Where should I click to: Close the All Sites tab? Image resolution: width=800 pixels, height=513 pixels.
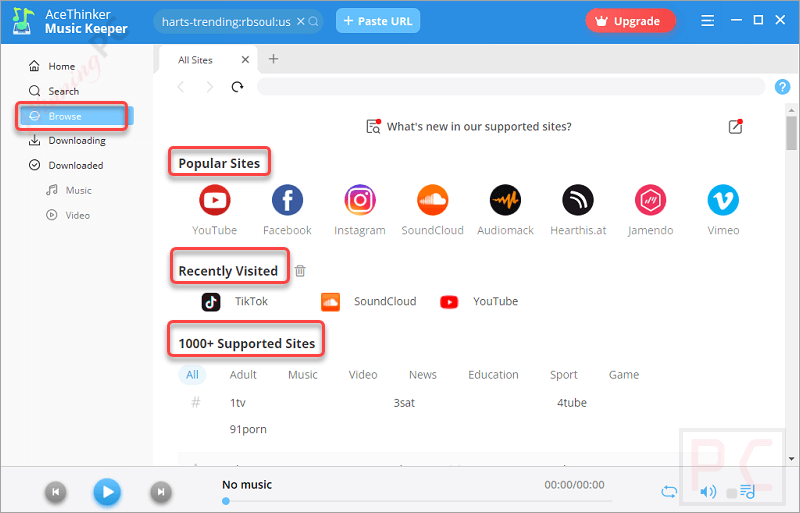point(245,60)
